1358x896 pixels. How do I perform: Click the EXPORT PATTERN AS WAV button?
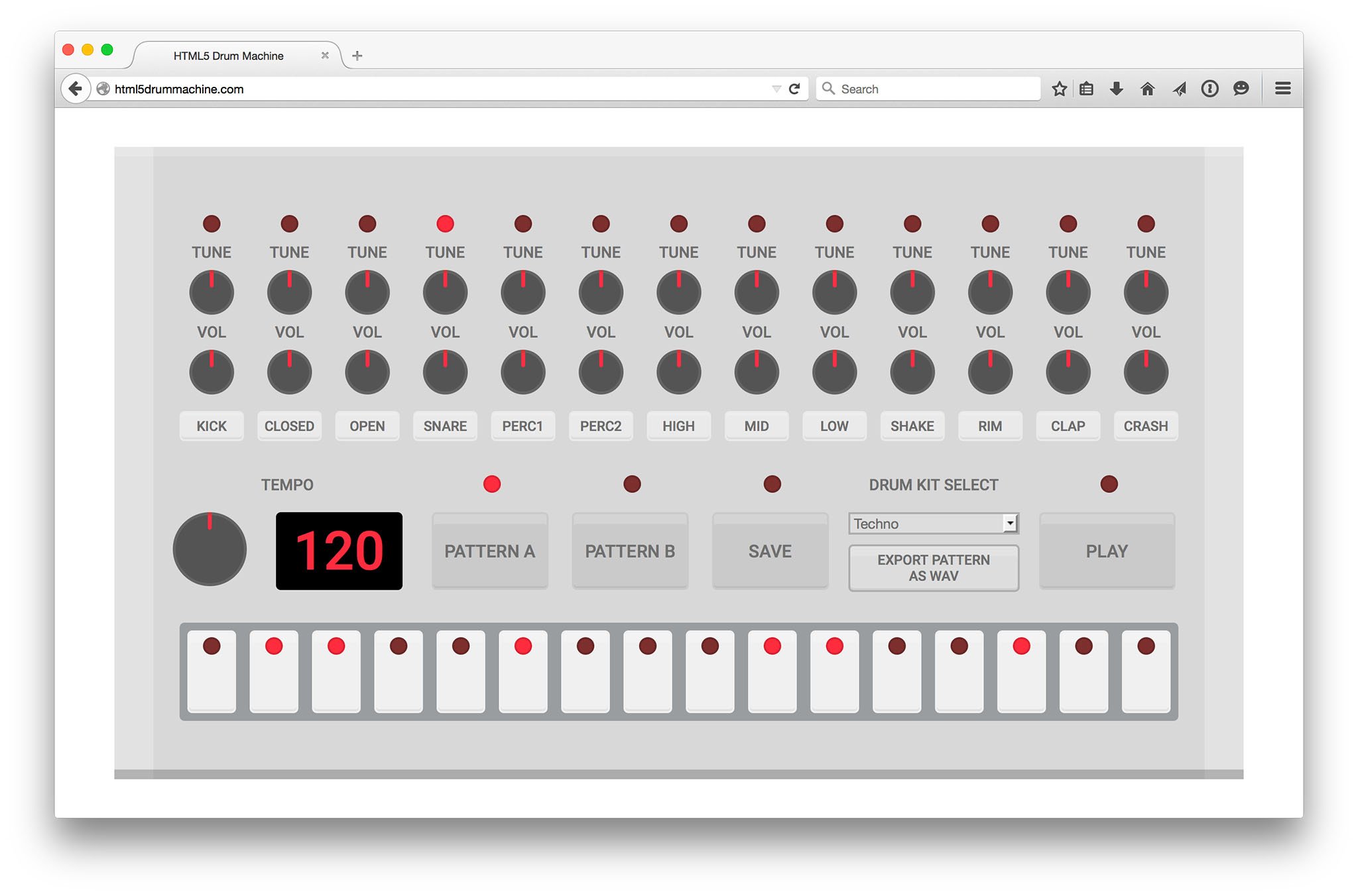point(930,565)
